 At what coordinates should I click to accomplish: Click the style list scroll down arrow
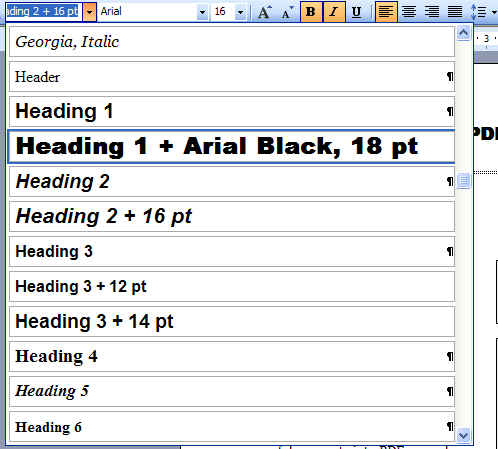pos(464,435)
